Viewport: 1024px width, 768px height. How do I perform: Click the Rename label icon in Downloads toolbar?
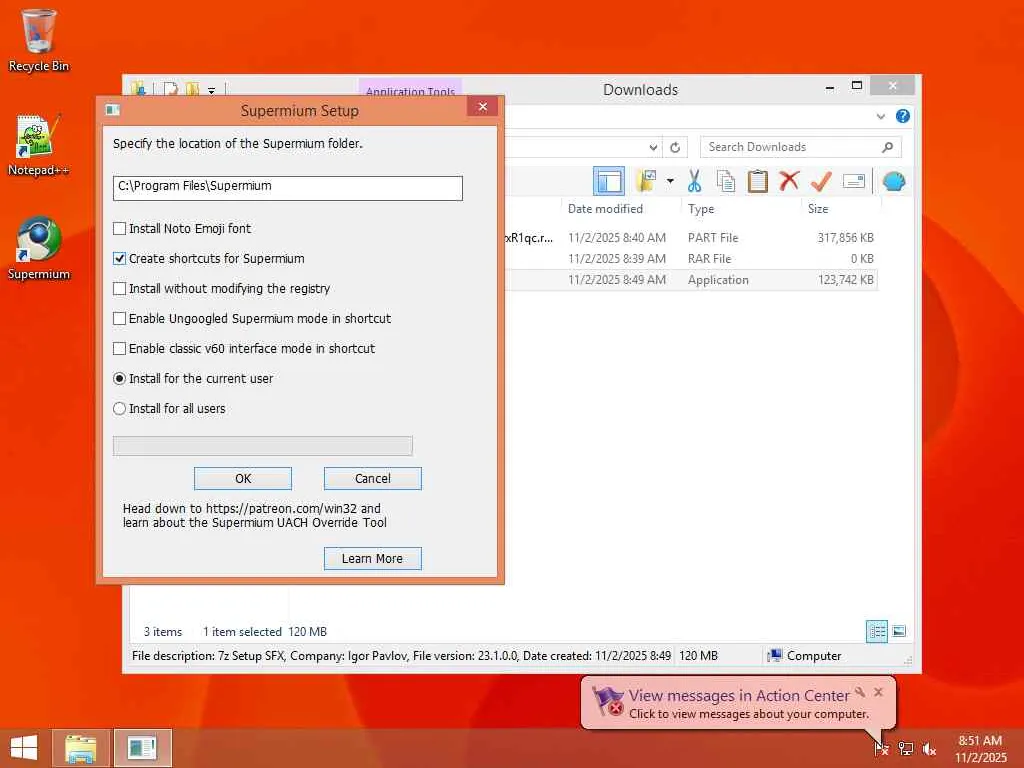point(854,181)
